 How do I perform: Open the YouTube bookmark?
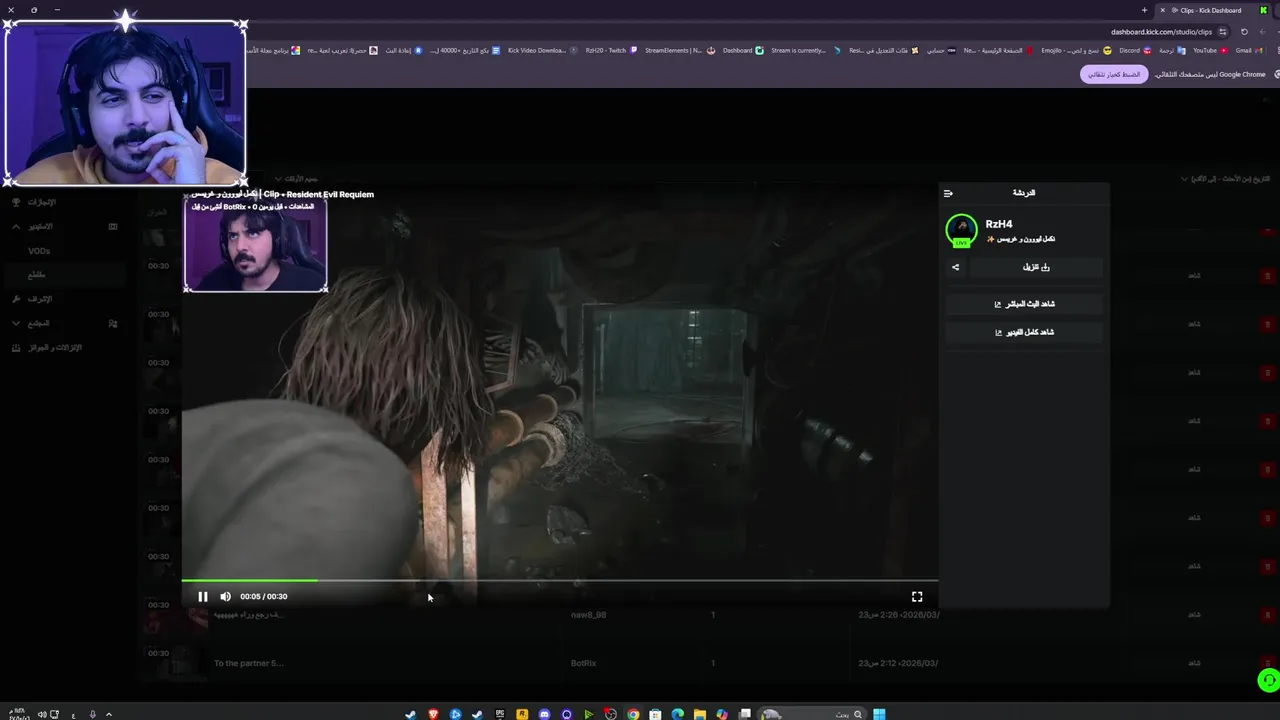pos(1209,50)
